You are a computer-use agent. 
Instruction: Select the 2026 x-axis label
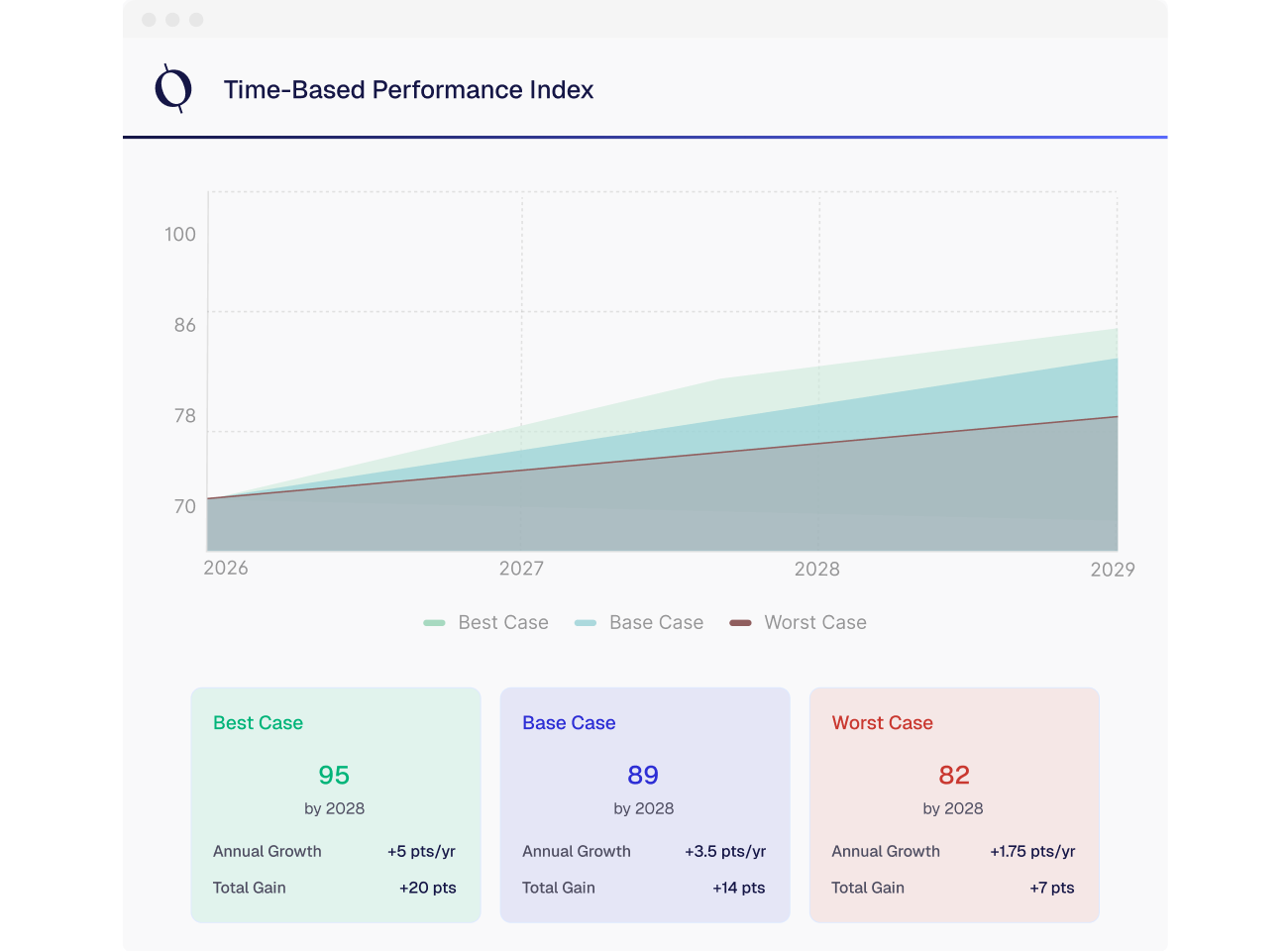[226, 569]
